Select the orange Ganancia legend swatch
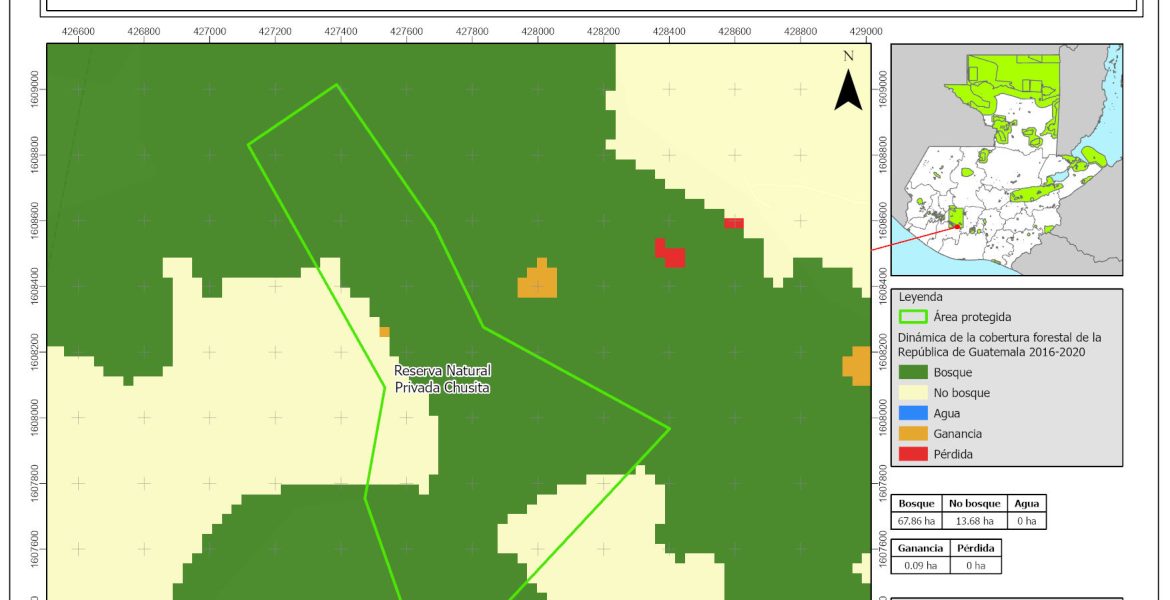Image resolution: width=1170 pixels, height=600 pixels. point(913,434)
